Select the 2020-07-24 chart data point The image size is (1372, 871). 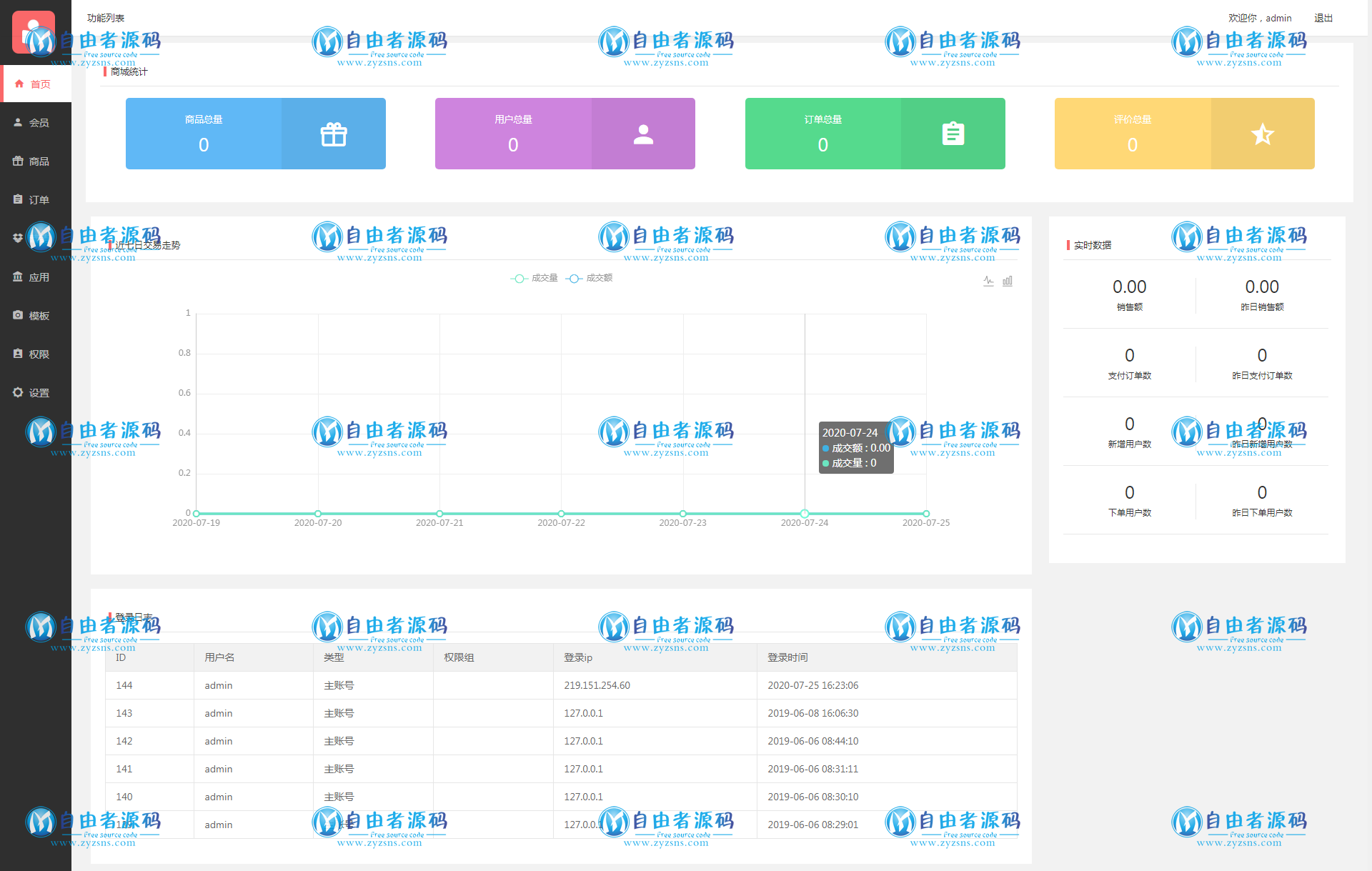pos(805,513)
